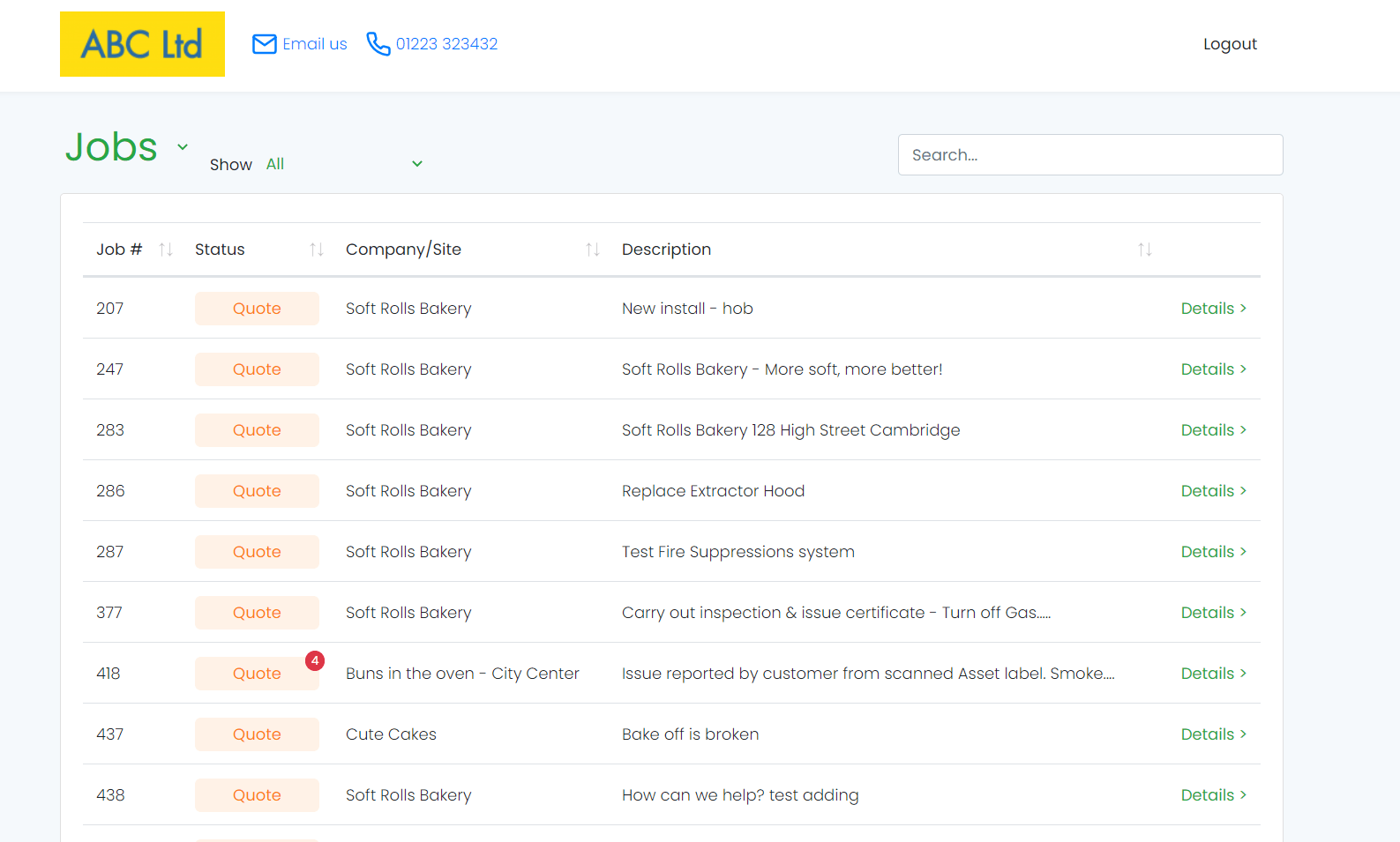The width and height of the screenshot is (1400, 842).
Task: Open the Show All filter dropdown
Action: click(x=344, y=164)
